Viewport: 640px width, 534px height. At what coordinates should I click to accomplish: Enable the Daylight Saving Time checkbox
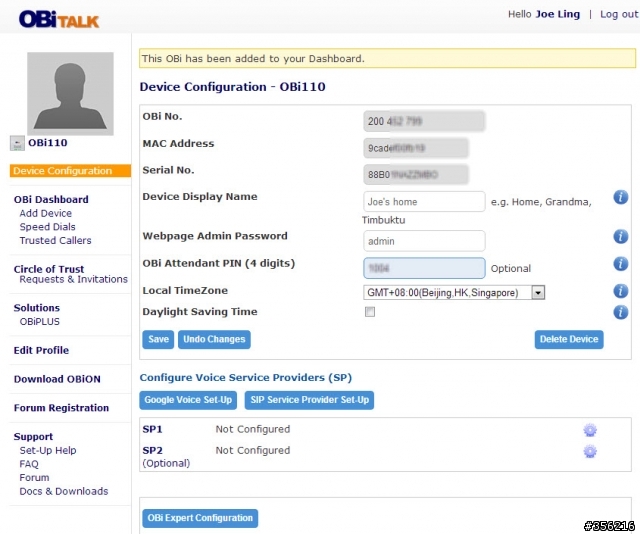tap(370, 312)
